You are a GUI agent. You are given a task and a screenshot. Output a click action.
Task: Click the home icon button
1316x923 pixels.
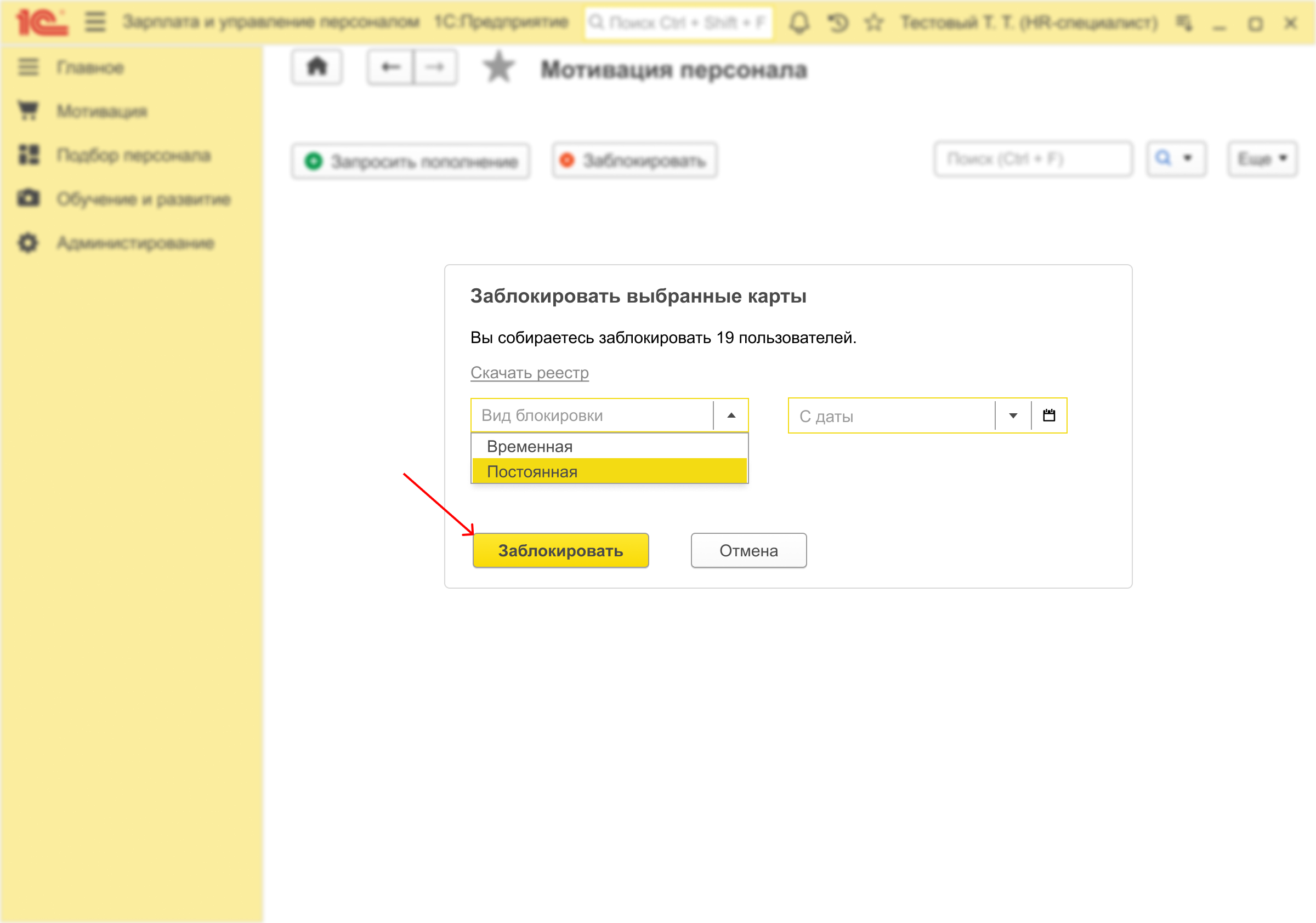317,67
